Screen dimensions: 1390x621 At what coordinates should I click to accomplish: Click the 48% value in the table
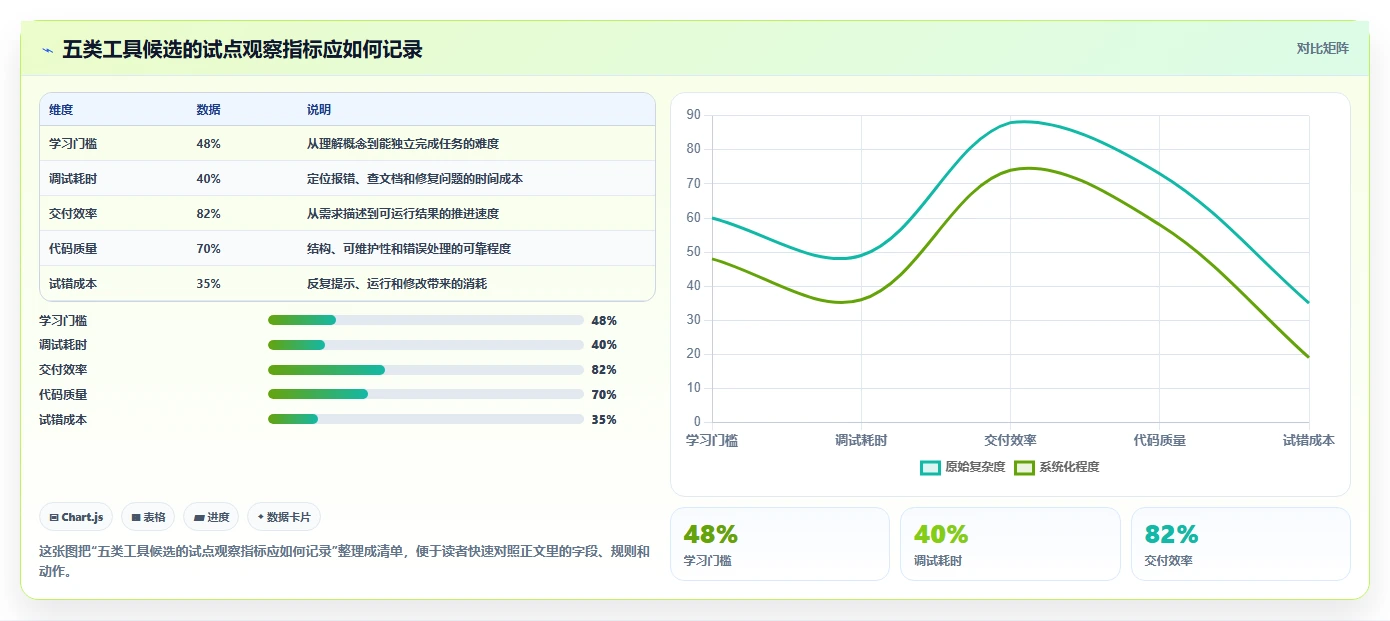[x=208, y=144]
